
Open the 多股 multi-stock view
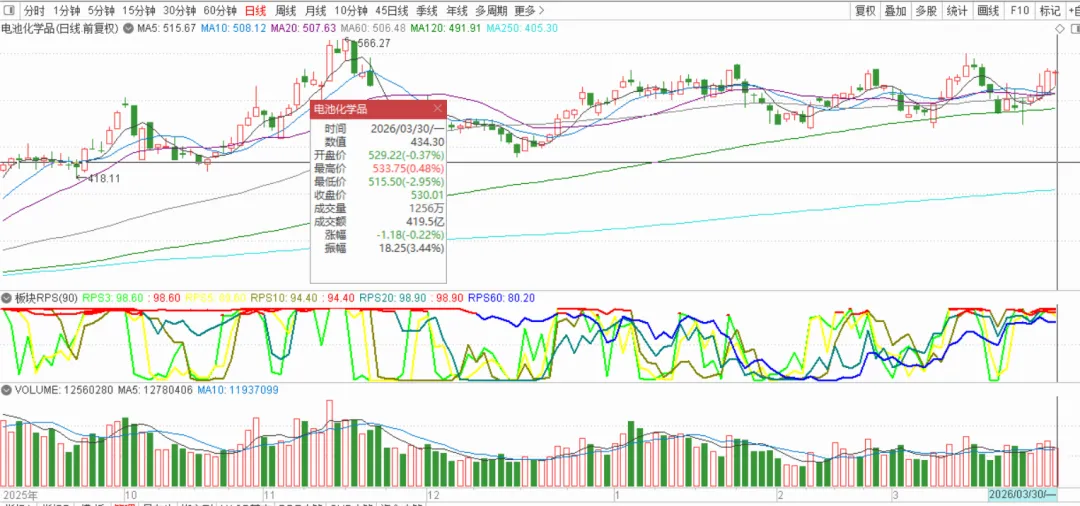pos(926,11)
